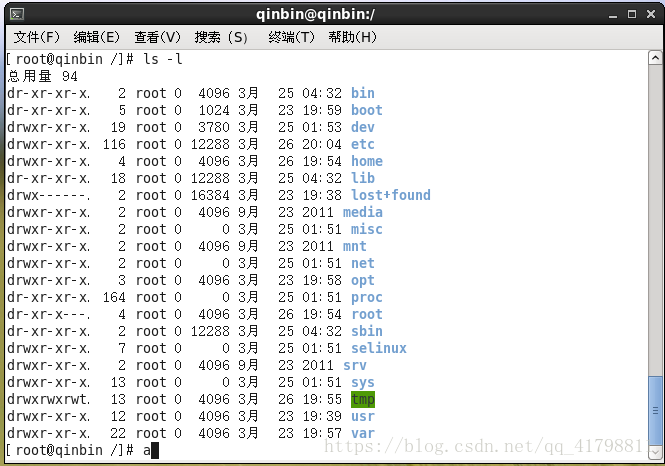Click the drwx------. permissions of lost+found
Image resolution: width=665 pixels, height=466 pixels.
[49, 195]
